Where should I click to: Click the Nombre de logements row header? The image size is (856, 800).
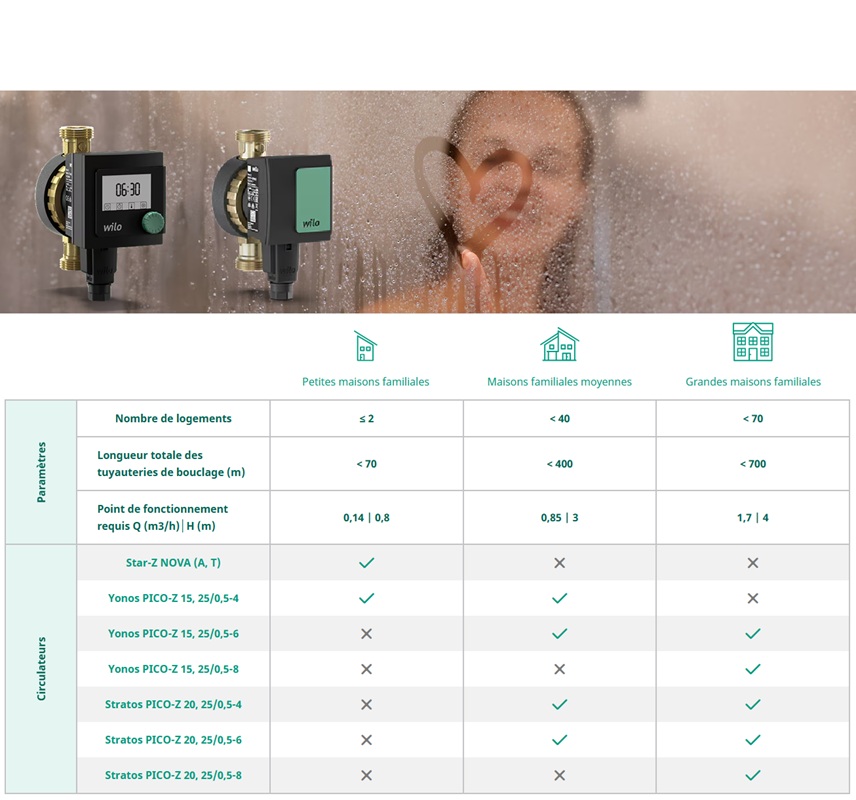coord(173,418)
